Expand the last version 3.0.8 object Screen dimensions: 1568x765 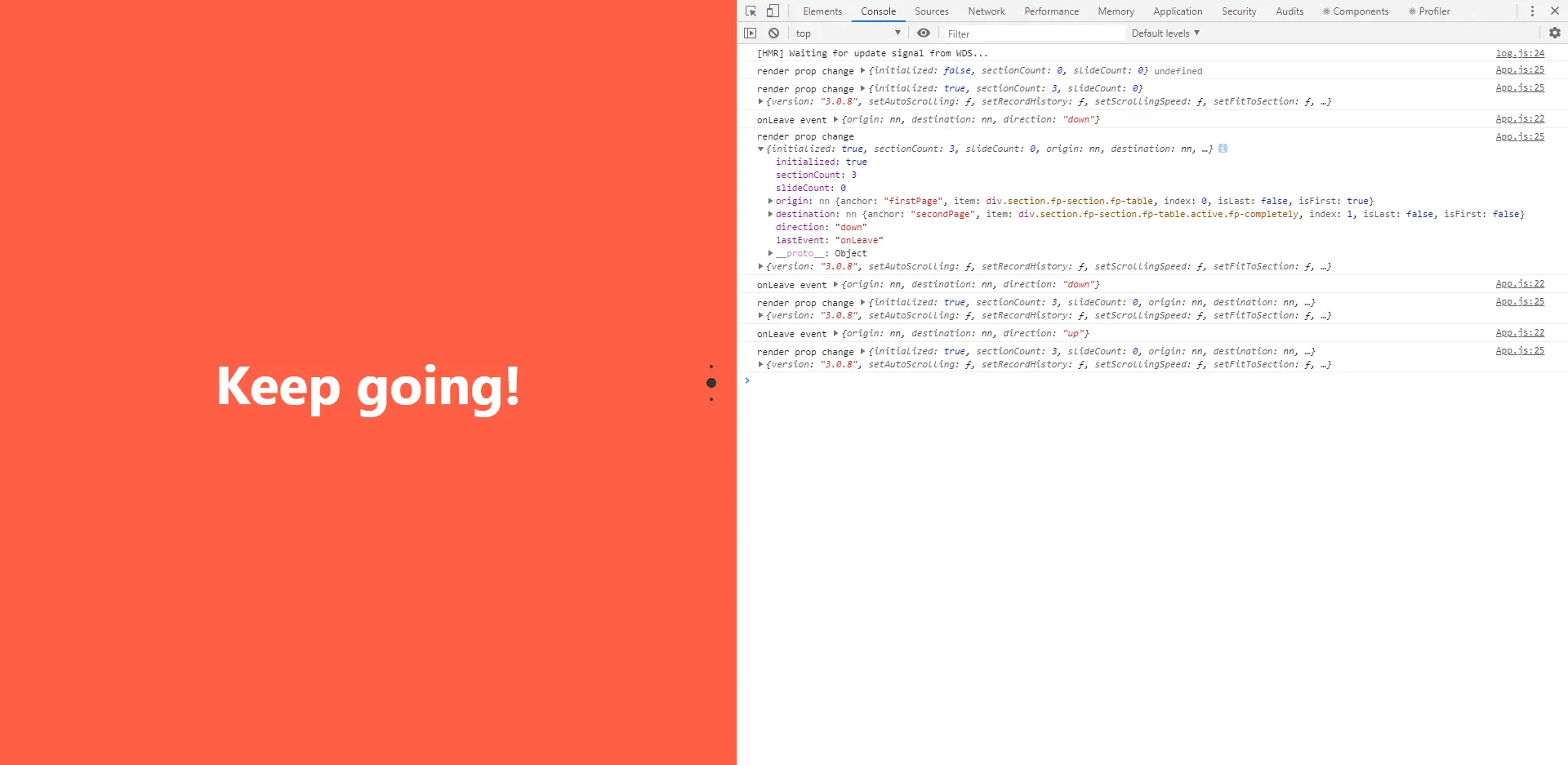click(760, 365)
